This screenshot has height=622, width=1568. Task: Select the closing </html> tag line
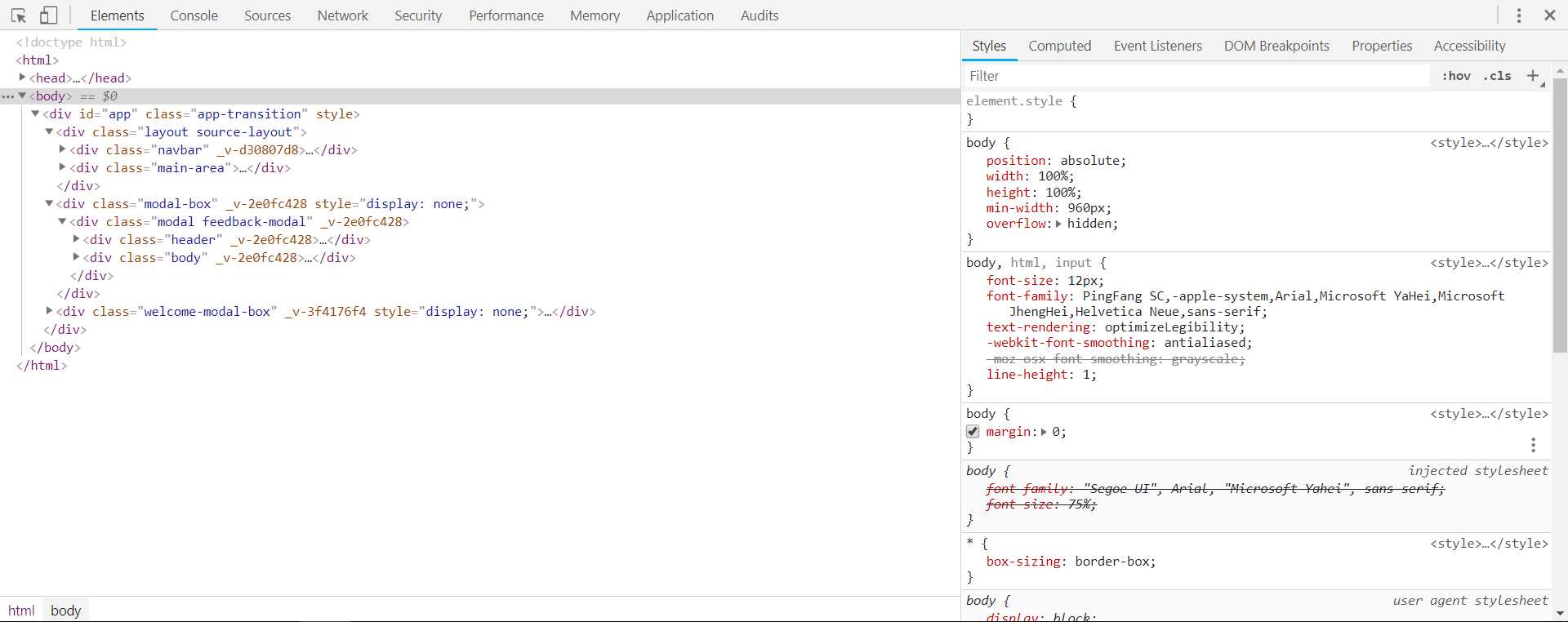click(42, 365)
